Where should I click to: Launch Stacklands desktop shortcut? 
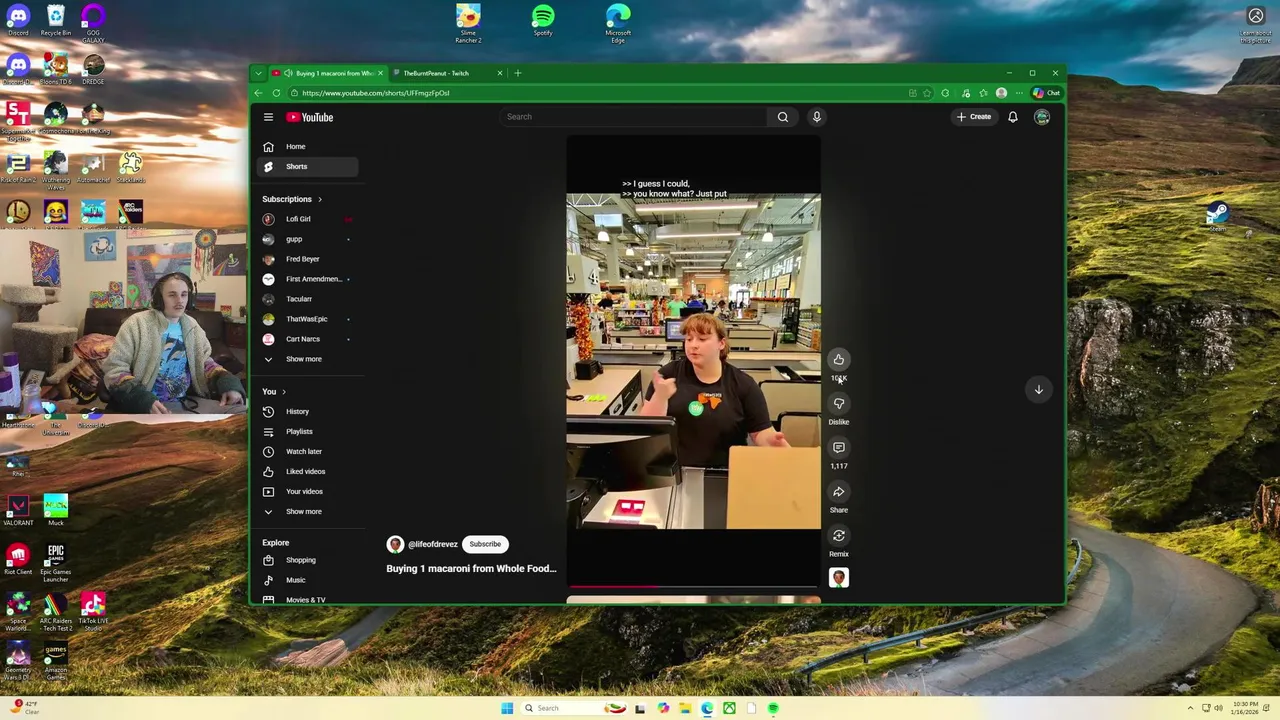tap(131, 167)
